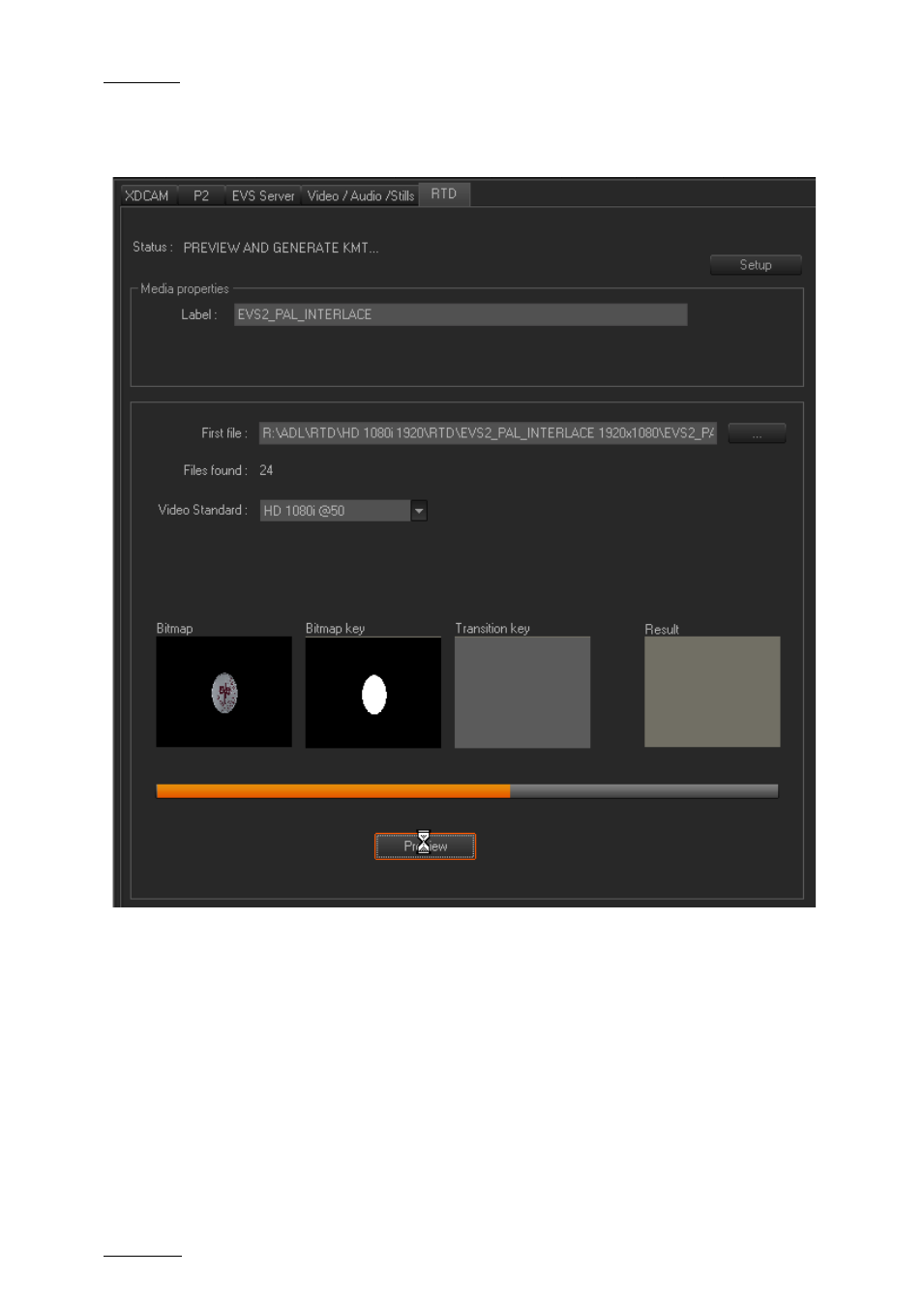Image resolution: width=924 pixels, height=1306 pixels.
Task: Click the Media properties group label
Action: tap(185, 289)
